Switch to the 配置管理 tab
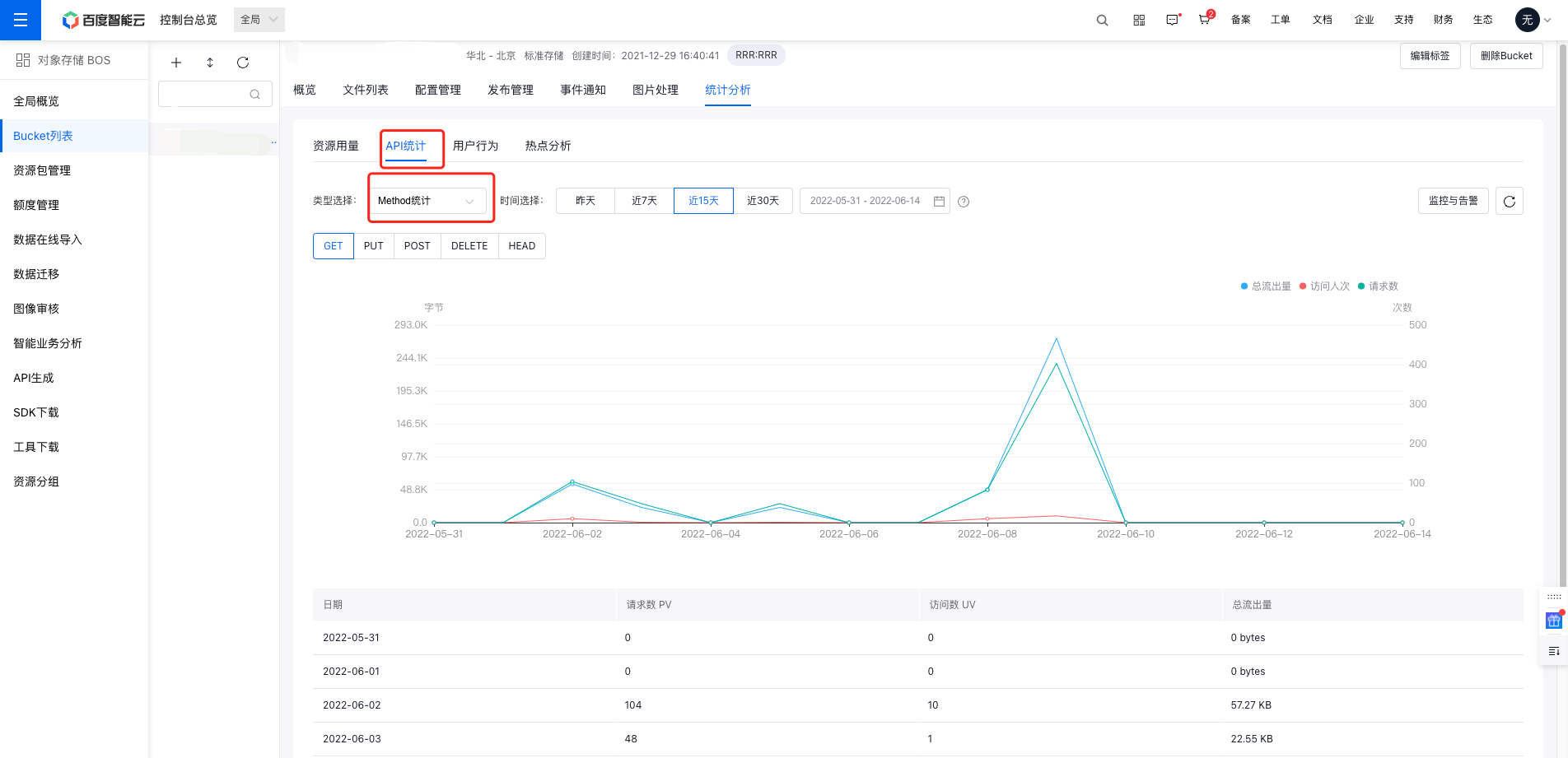The image size is (1568, 758). (438, 90)
